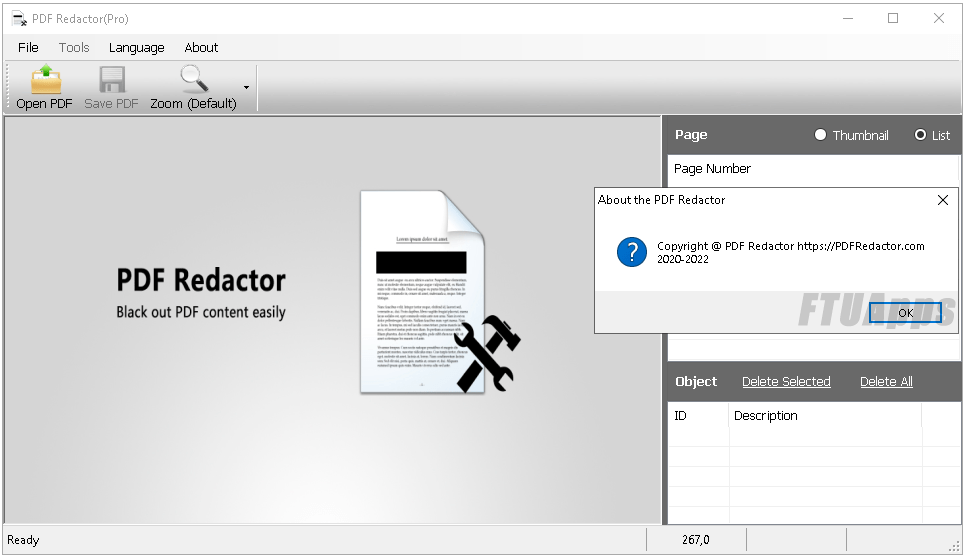Open the Tools menu
Image resolution: width=966 pixels, height=557 pixels.
74,47
